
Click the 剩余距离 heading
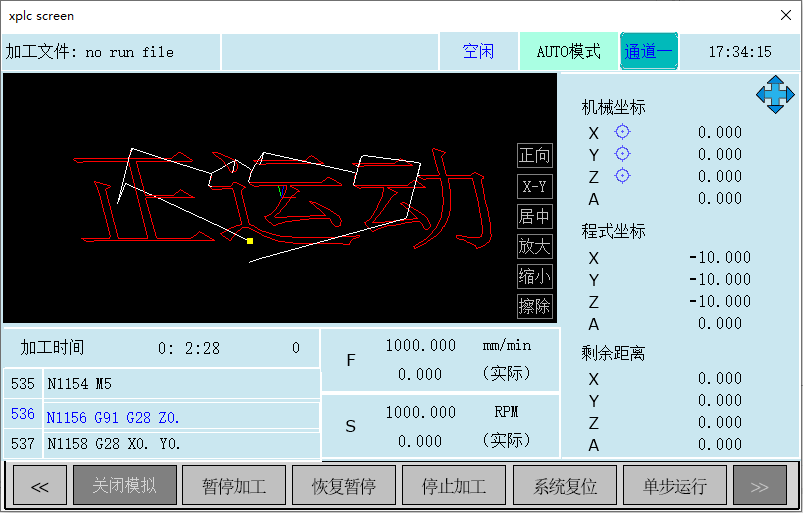tap(613, 353)
